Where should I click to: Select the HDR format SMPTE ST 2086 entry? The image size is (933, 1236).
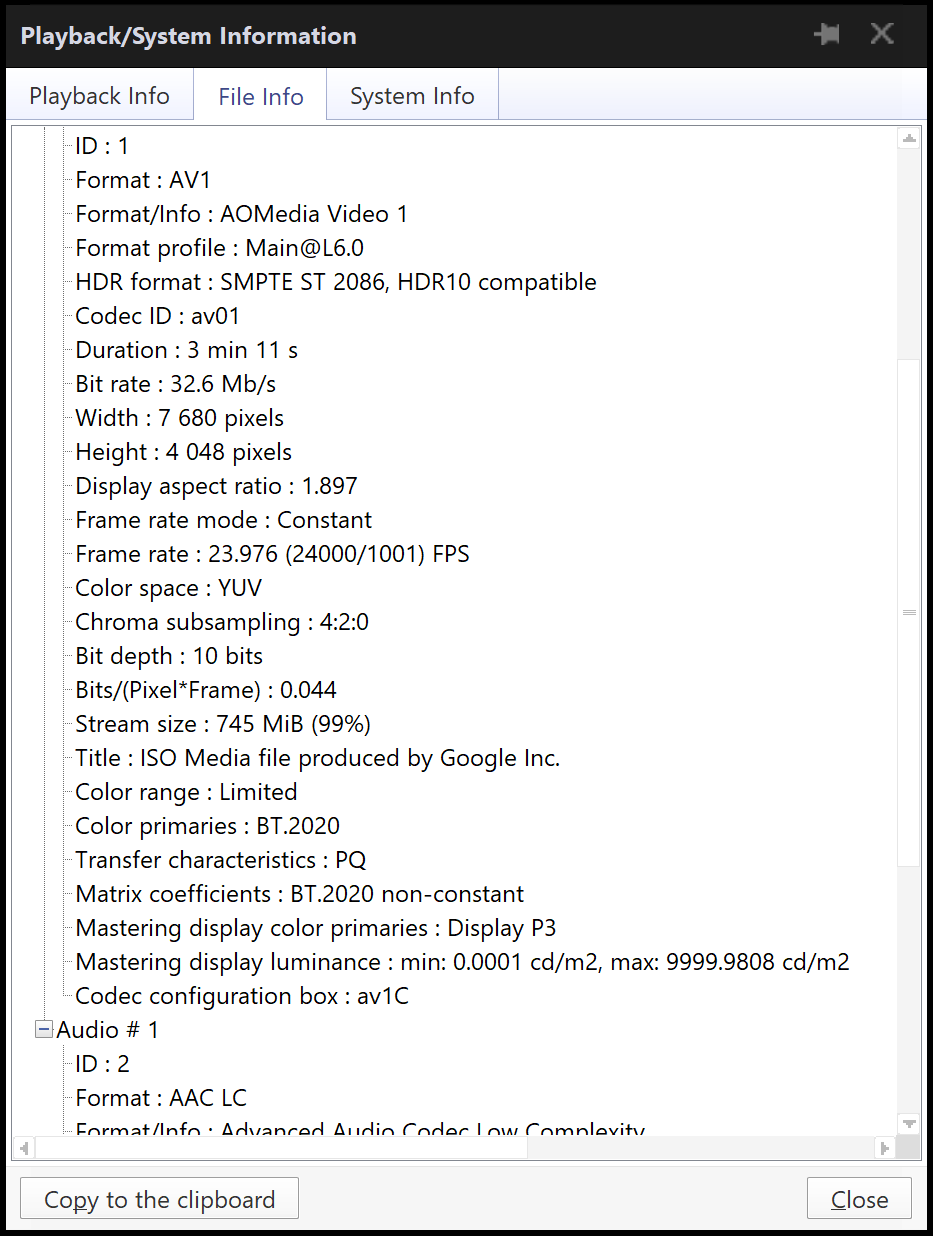tap(336, 282)
